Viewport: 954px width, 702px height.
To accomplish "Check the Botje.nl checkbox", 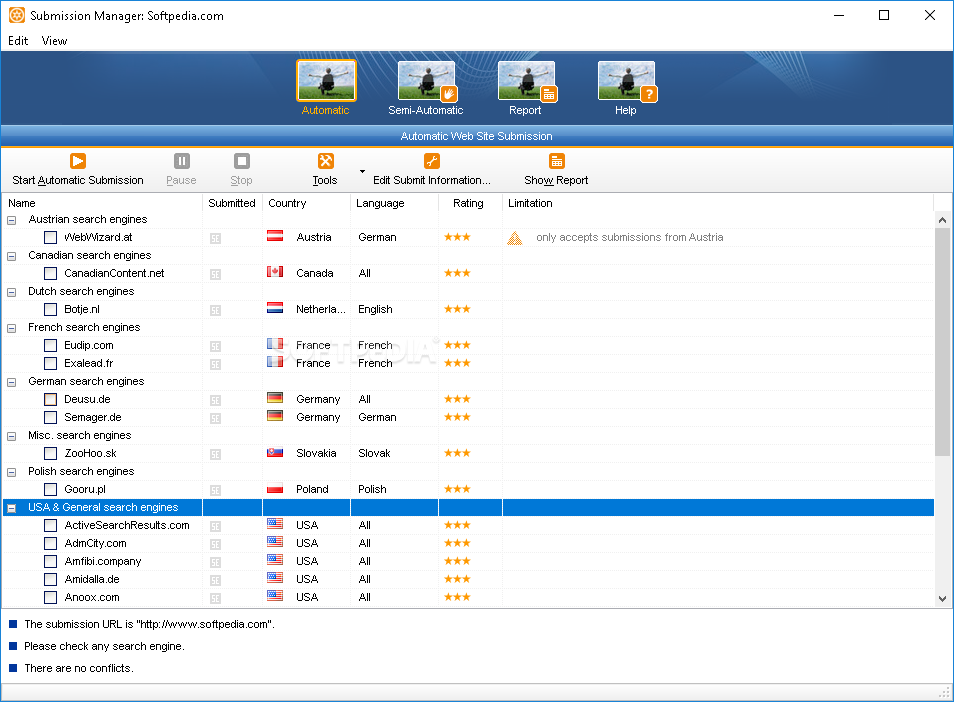I will pos(50,310).
